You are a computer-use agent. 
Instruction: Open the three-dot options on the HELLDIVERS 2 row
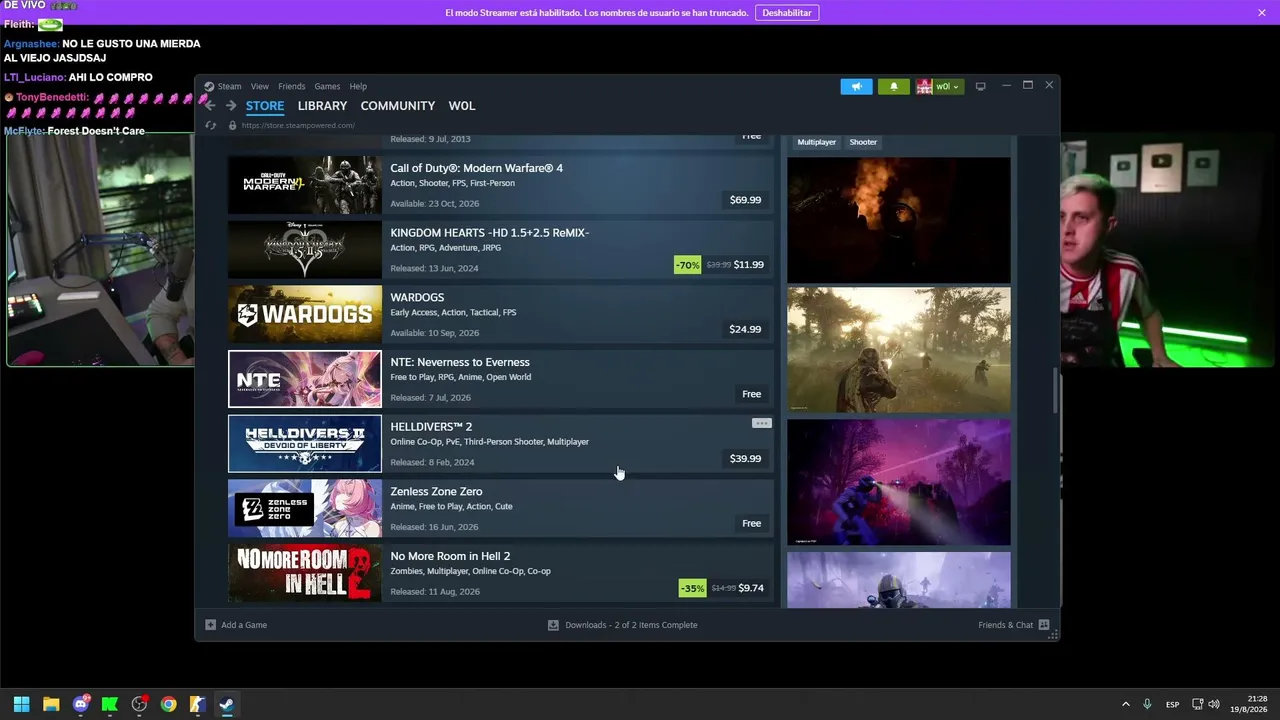pyautogui.click(x=761, y=423)
